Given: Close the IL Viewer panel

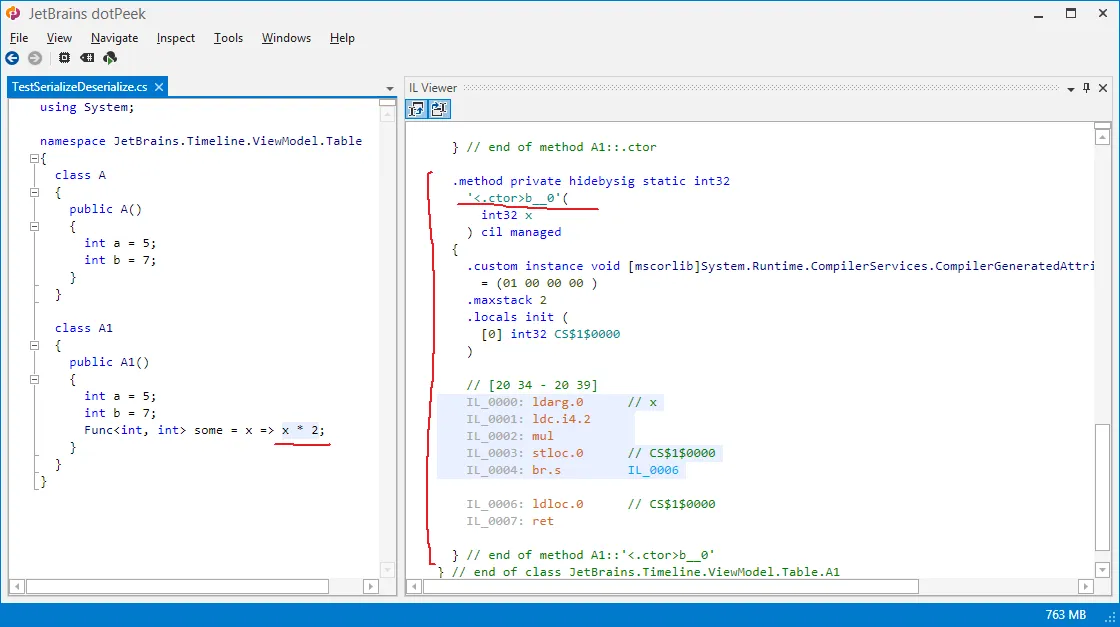Looking at the screenshot, I should 1103,88.
